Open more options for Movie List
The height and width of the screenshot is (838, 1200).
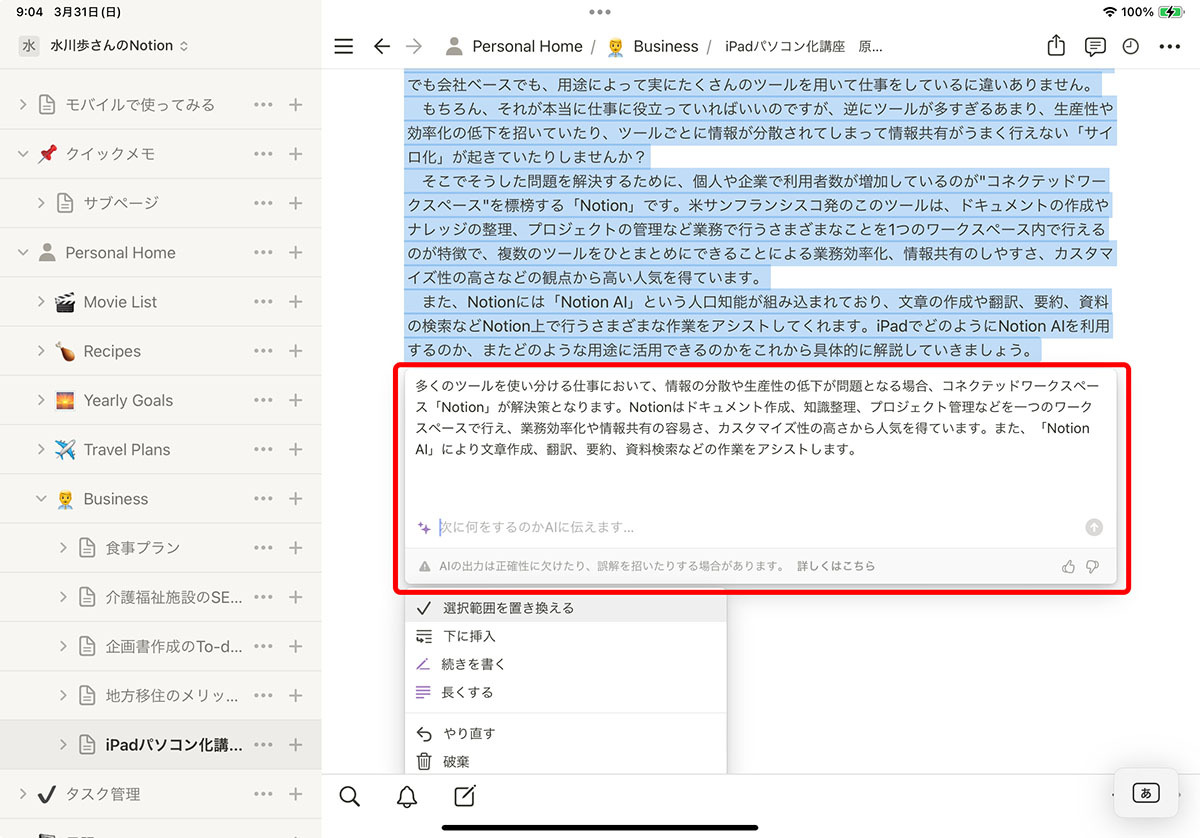pos(263,301)
